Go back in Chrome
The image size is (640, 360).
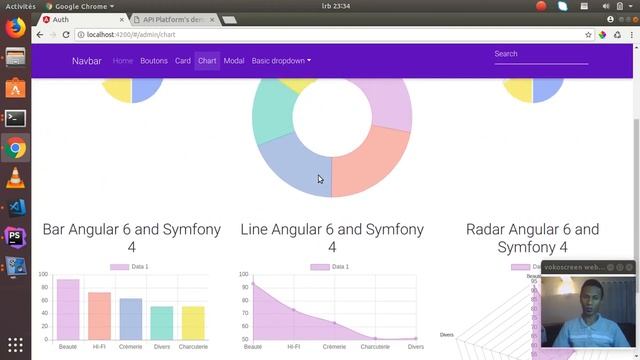coord(40,35)
